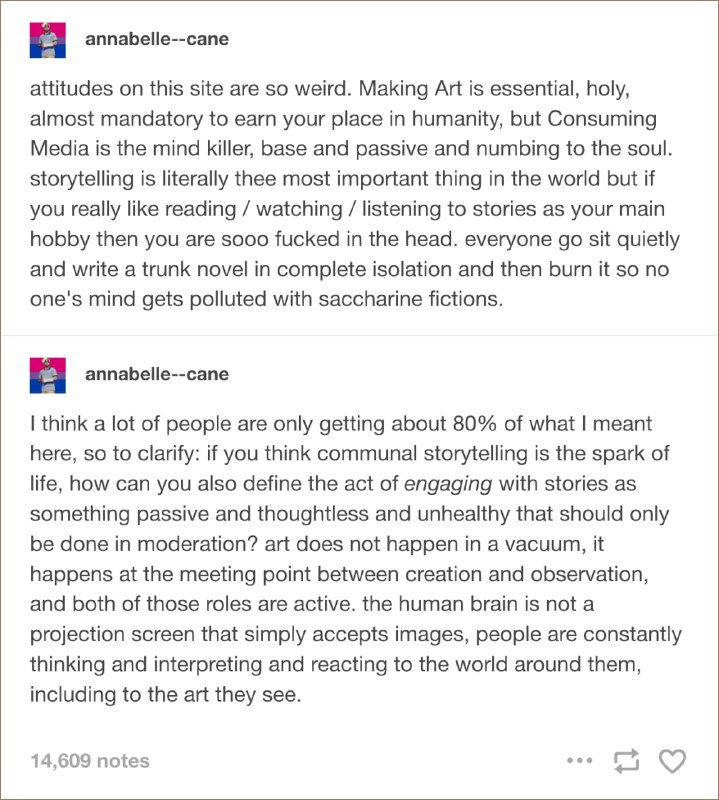Click the phrase "trunk novel"

click(194, 269)
